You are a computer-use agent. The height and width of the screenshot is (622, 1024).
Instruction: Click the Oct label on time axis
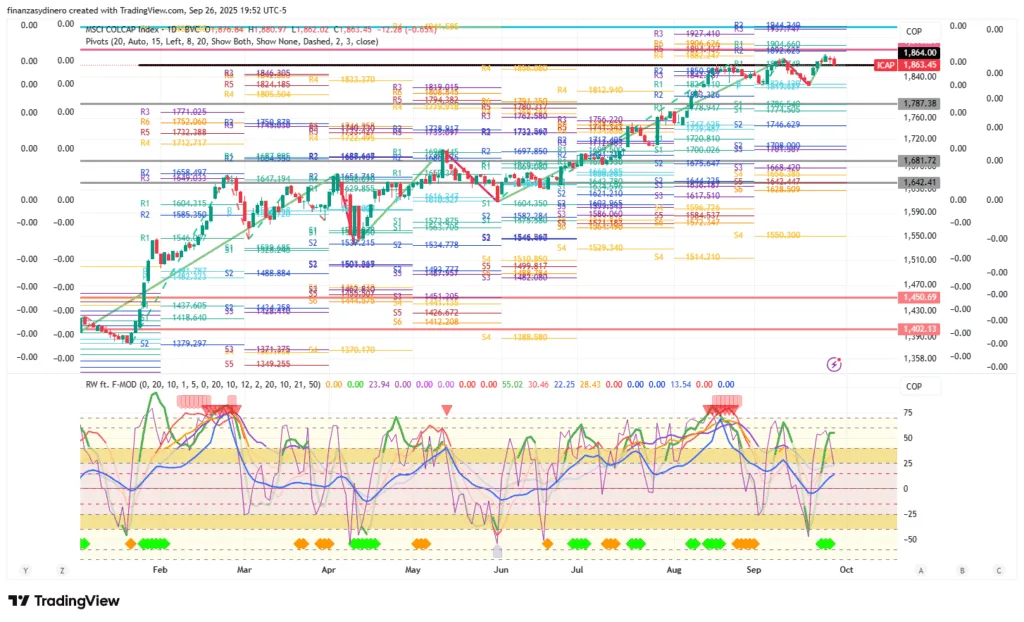coord(846,570)
